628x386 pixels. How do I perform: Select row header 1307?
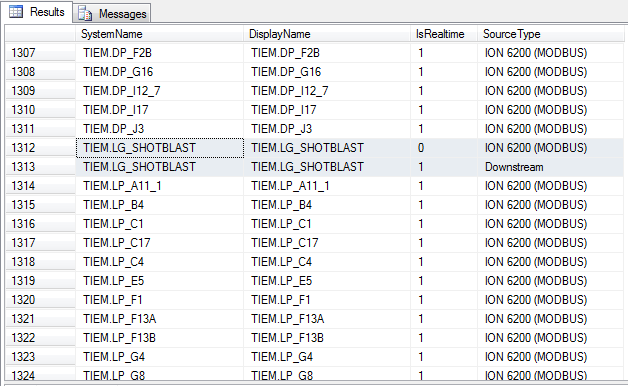(40, 53)
